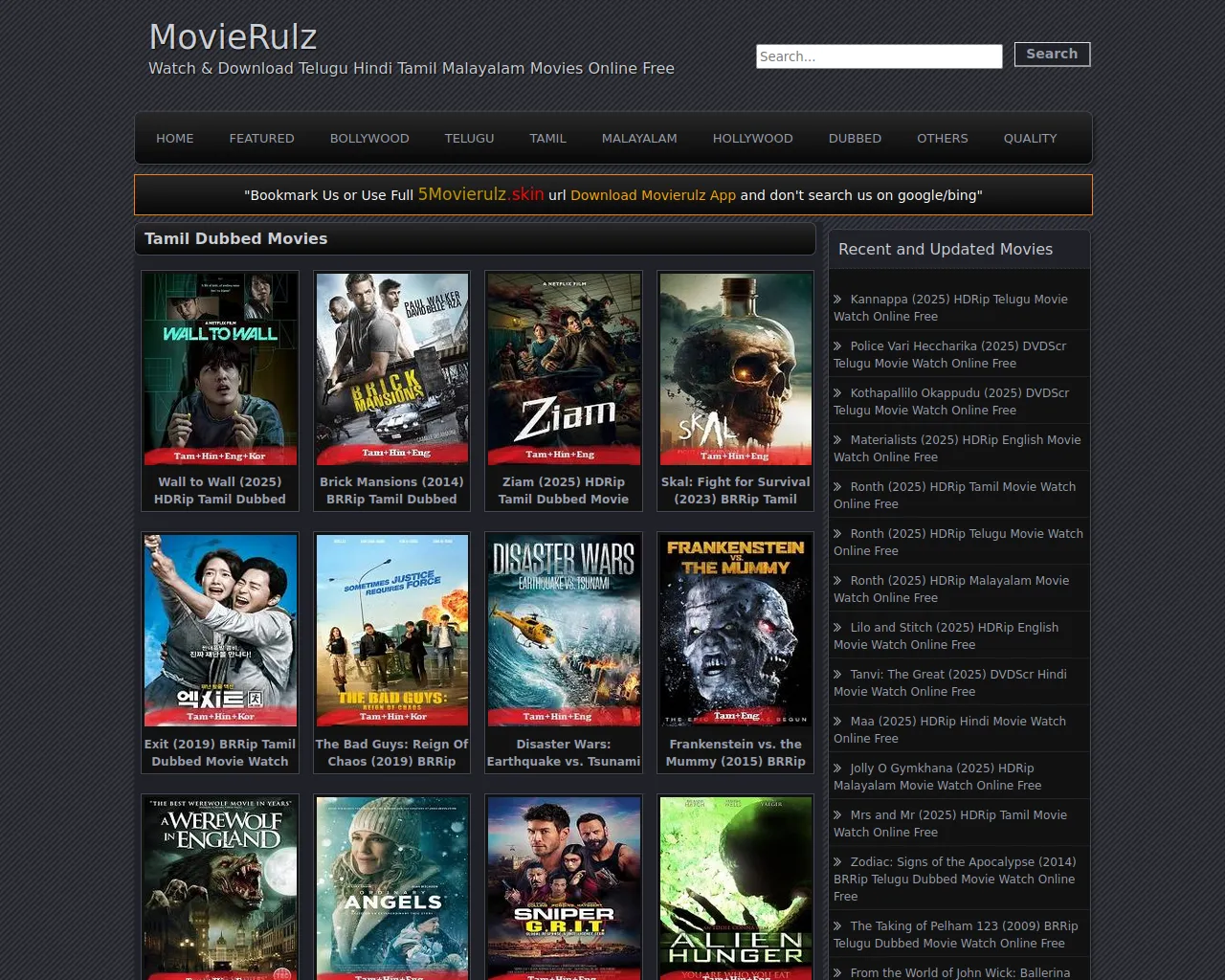
Task: Open the Disaster Wars movie poster
Action: click(564, 631)
